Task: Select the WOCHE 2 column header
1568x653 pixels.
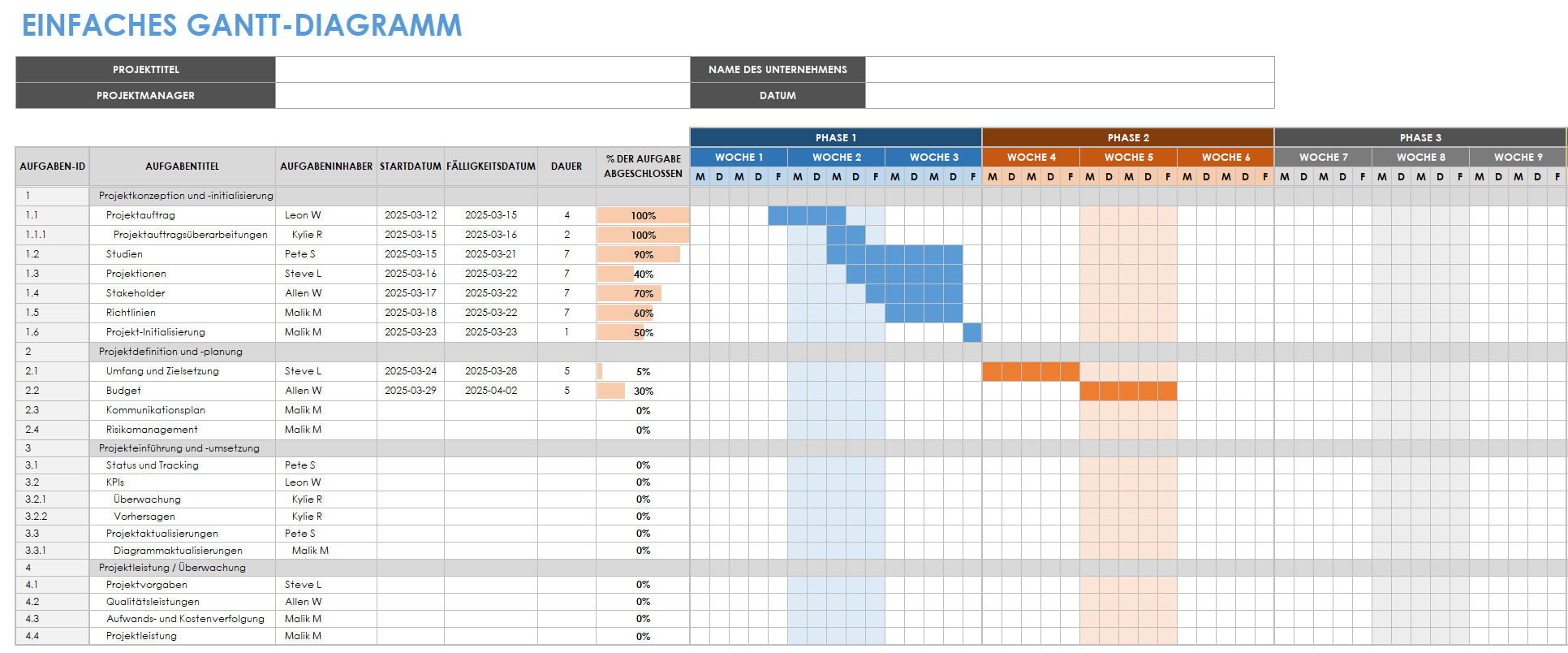Action: [836, 157]
